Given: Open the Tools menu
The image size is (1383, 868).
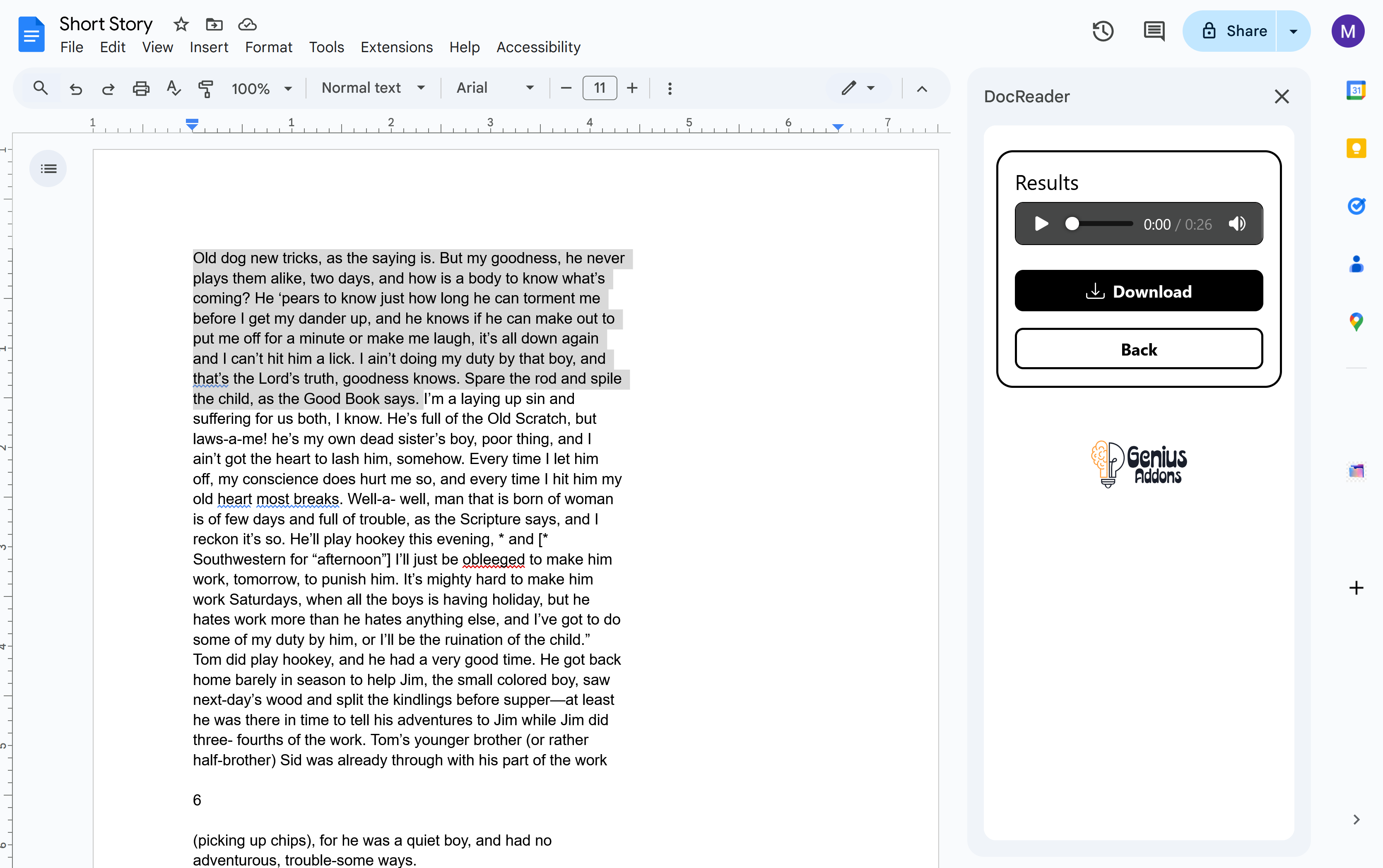Looking at the screenshot, I should 327,47.
